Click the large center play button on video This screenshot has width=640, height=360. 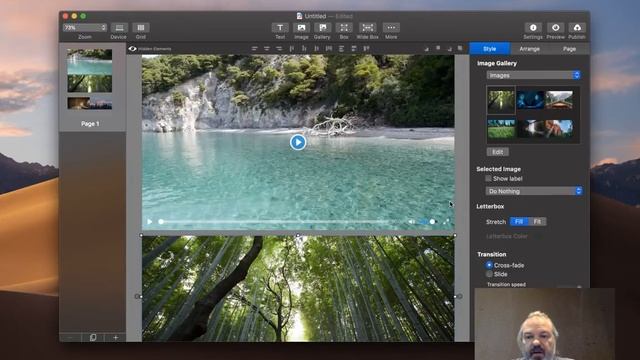298,142
